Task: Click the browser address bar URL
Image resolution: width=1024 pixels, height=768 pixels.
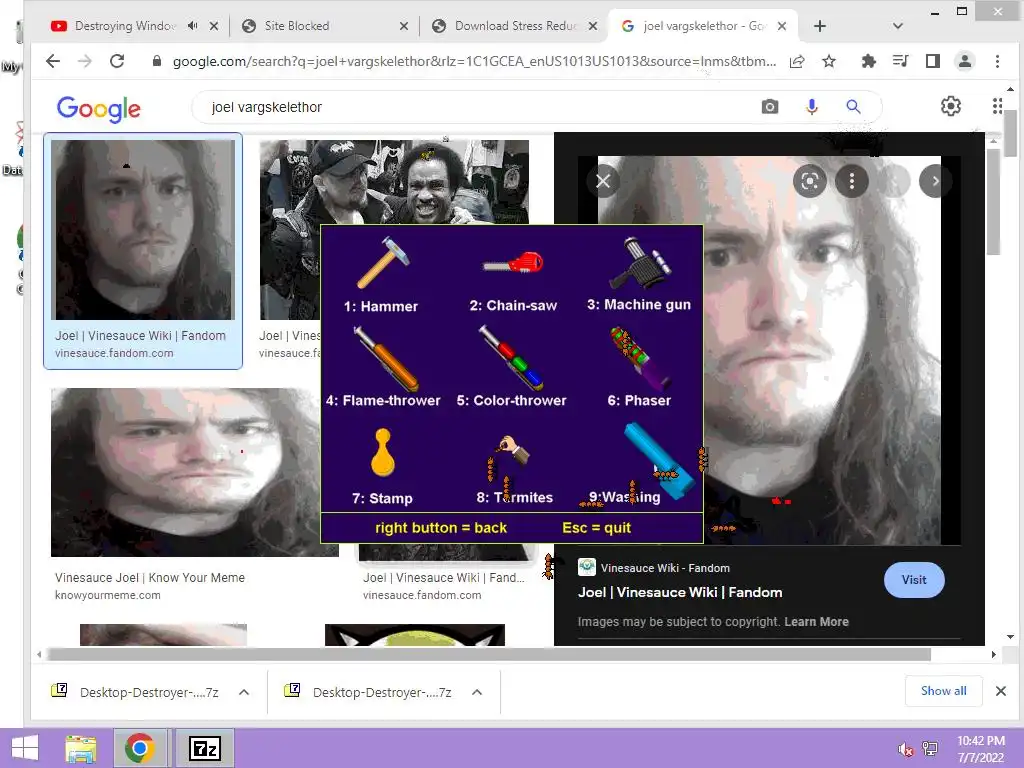Action: click(474, 61)
